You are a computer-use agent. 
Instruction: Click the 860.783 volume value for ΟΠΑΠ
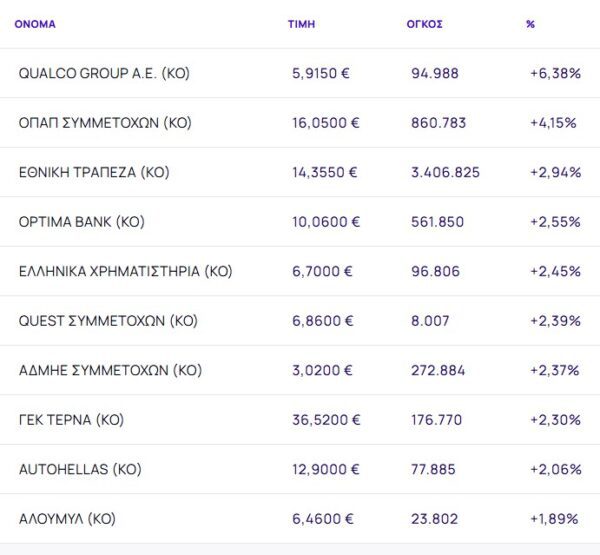pos(440,123)
